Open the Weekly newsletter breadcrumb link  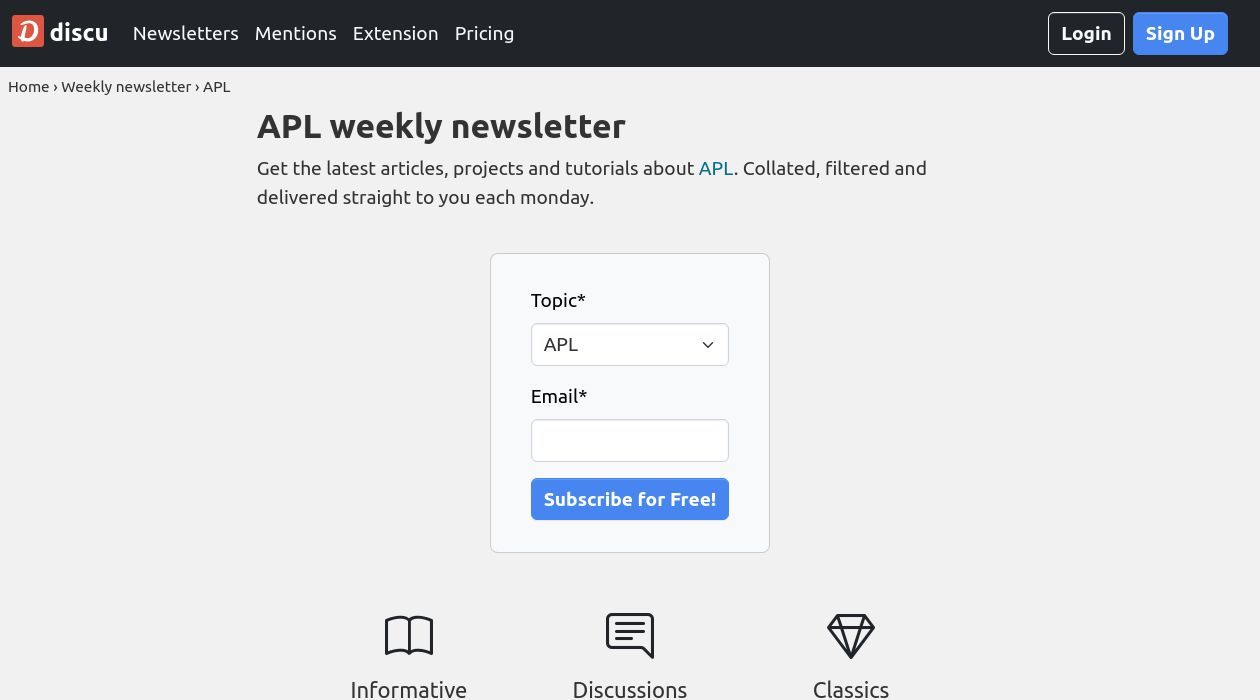[126, 87]
